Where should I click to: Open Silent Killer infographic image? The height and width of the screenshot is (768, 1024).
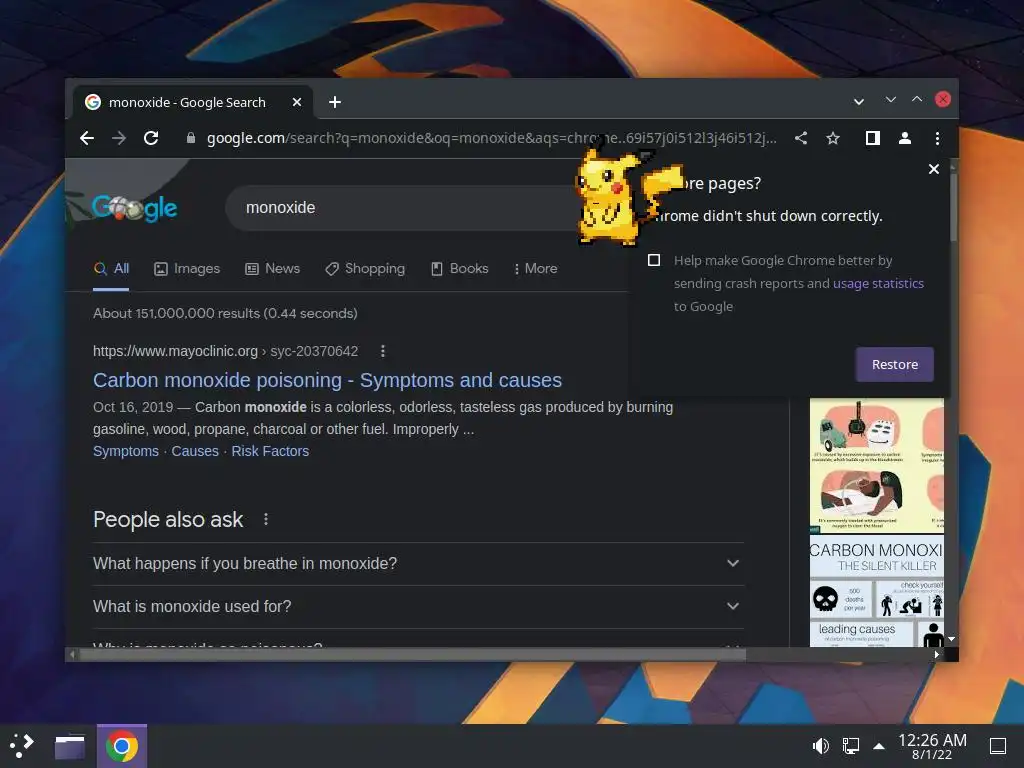[876, 591]
